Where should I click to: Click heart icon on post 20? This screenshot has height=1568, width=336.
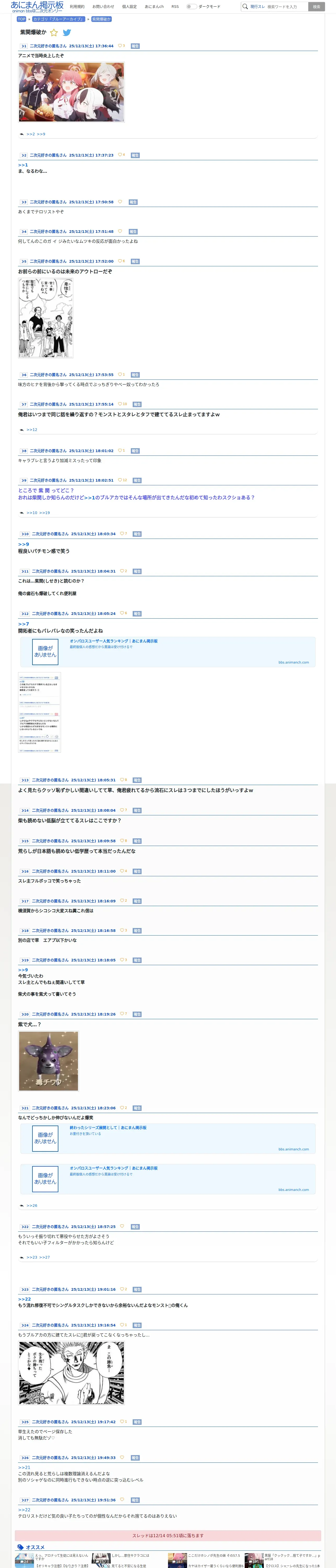[x=122, y=1014]
